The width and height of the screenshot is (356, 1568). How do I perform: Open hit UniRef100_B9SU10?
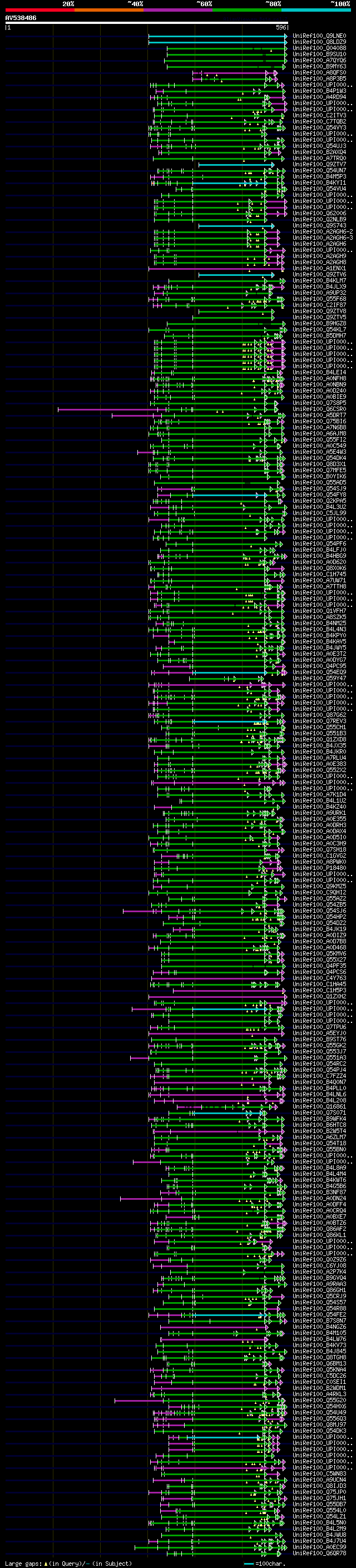click(319, 55)
